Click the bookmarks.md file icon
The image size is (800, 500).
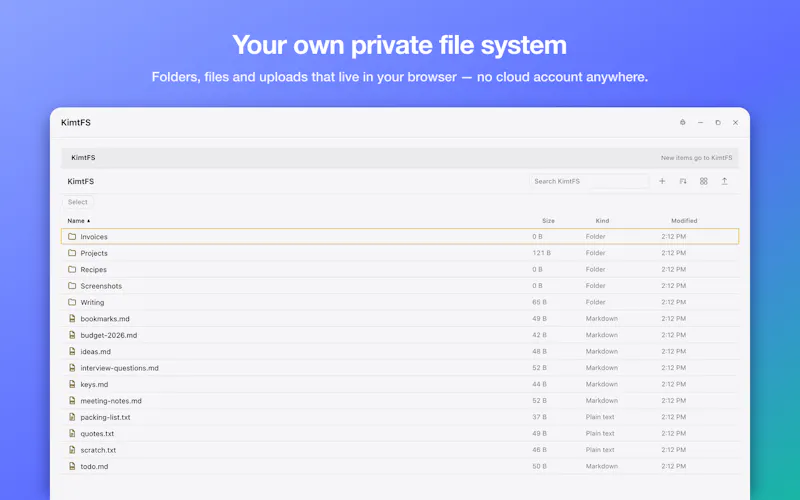pyautogui.click(x=72, y=318)
